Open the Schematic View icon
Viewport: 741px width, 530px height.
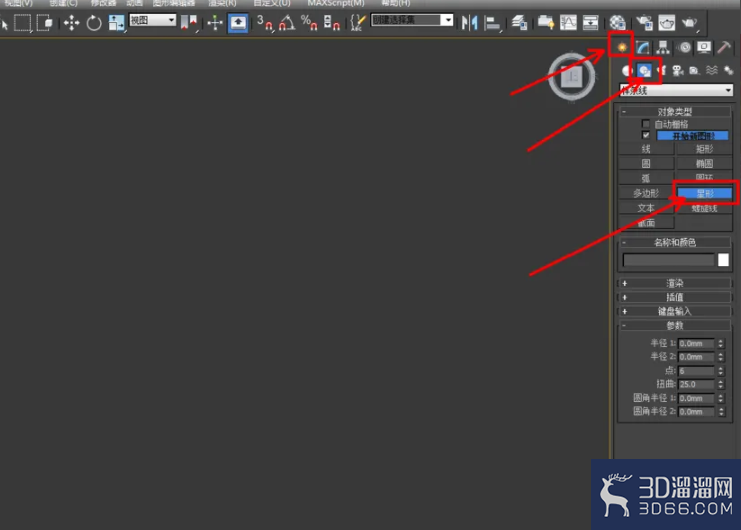click(x=591, y=22)
